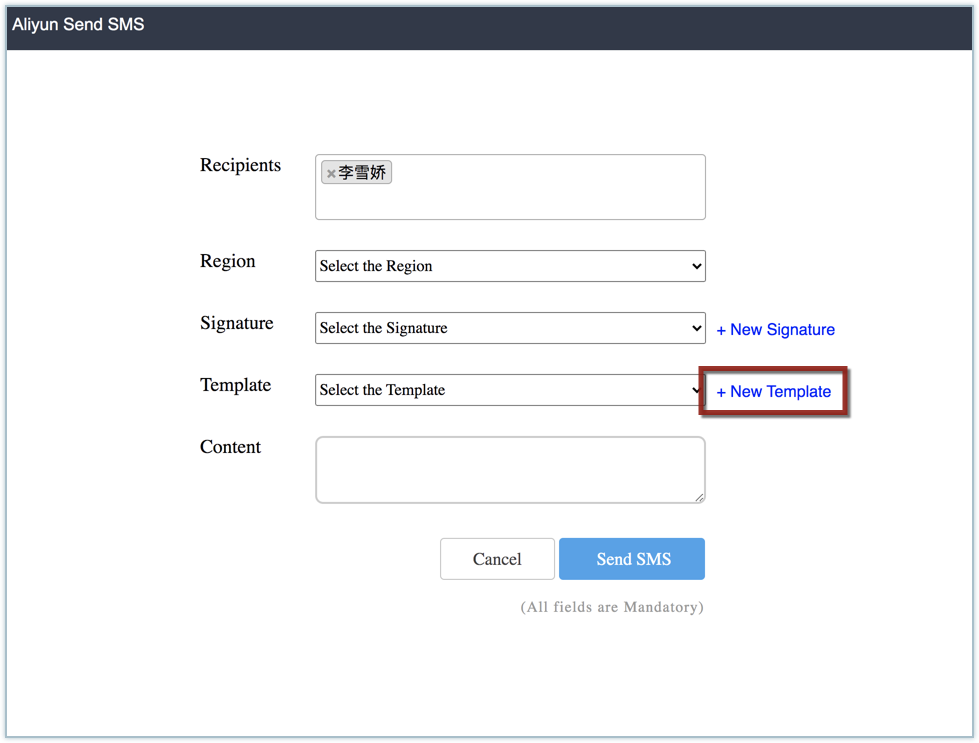Image resolution: width=979 pixels, height=743 pixels.
Task: Click the + New Signature link
Action: 775,330
